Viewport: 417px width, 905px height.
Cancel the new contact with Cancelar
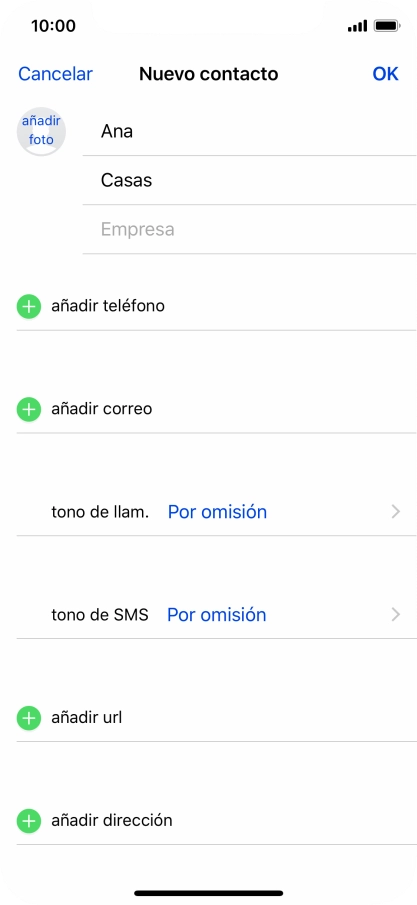[55, 74]
